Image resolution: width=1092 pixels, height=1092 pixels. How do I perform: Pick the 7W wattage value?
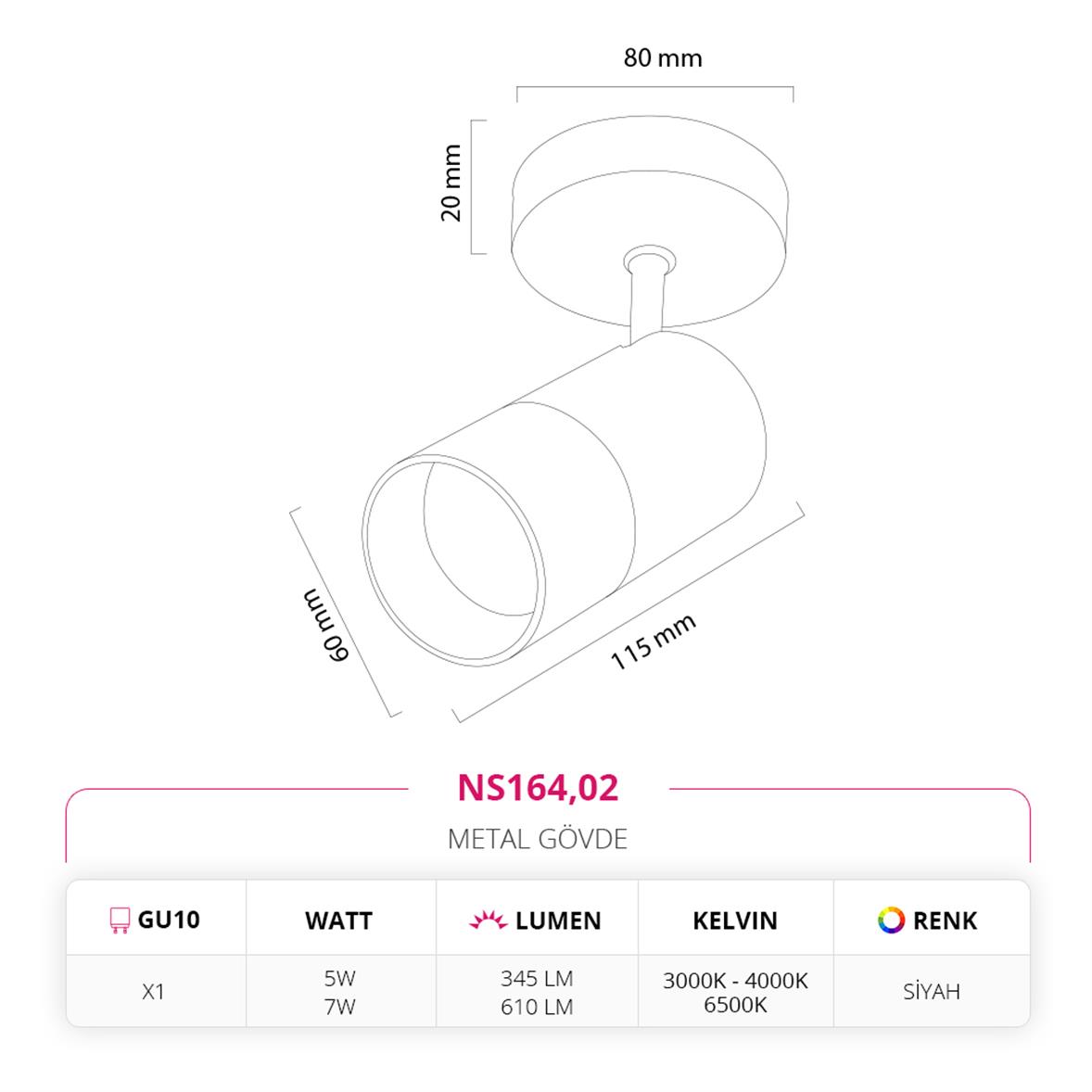[339, 1006]
